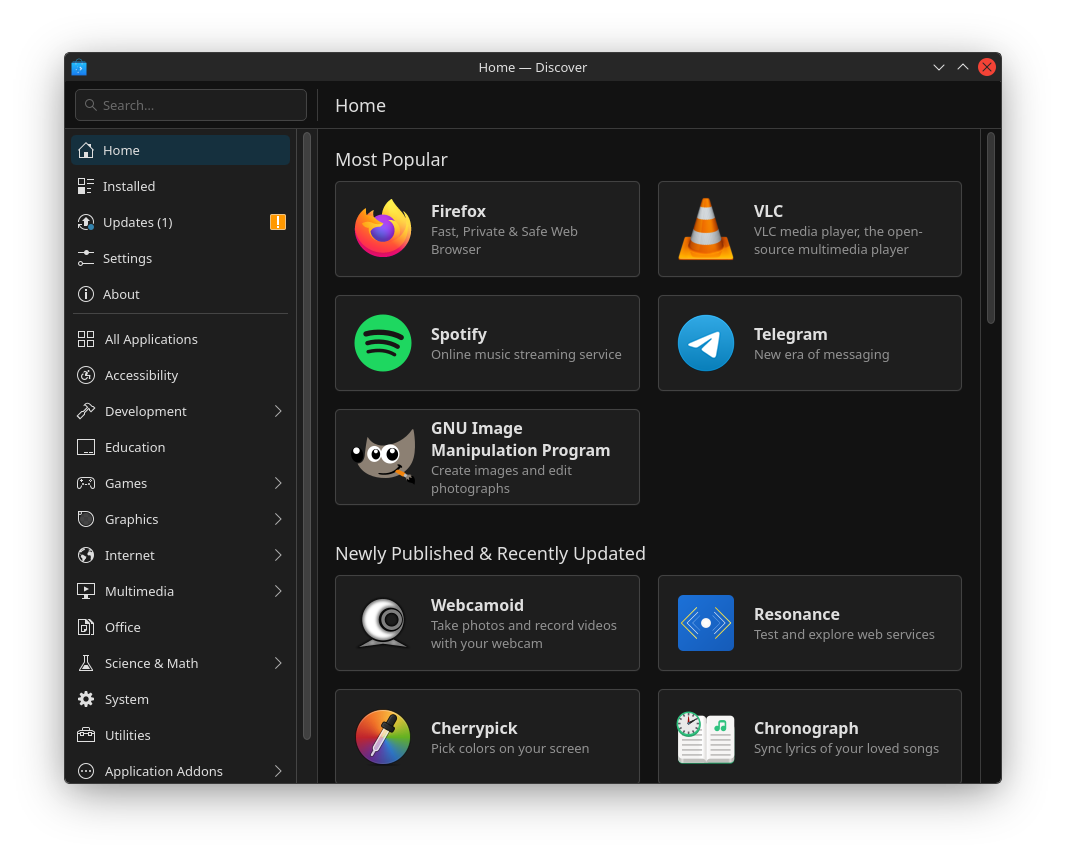Click the "Online music streaming service" text
The height and width of the screenshot is (860, 1066).
(526, 354)
